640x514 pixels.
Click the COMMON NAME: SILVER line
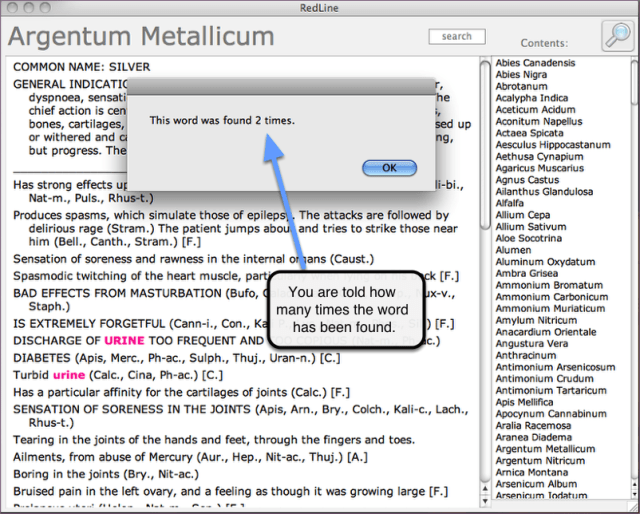point(82,67)
